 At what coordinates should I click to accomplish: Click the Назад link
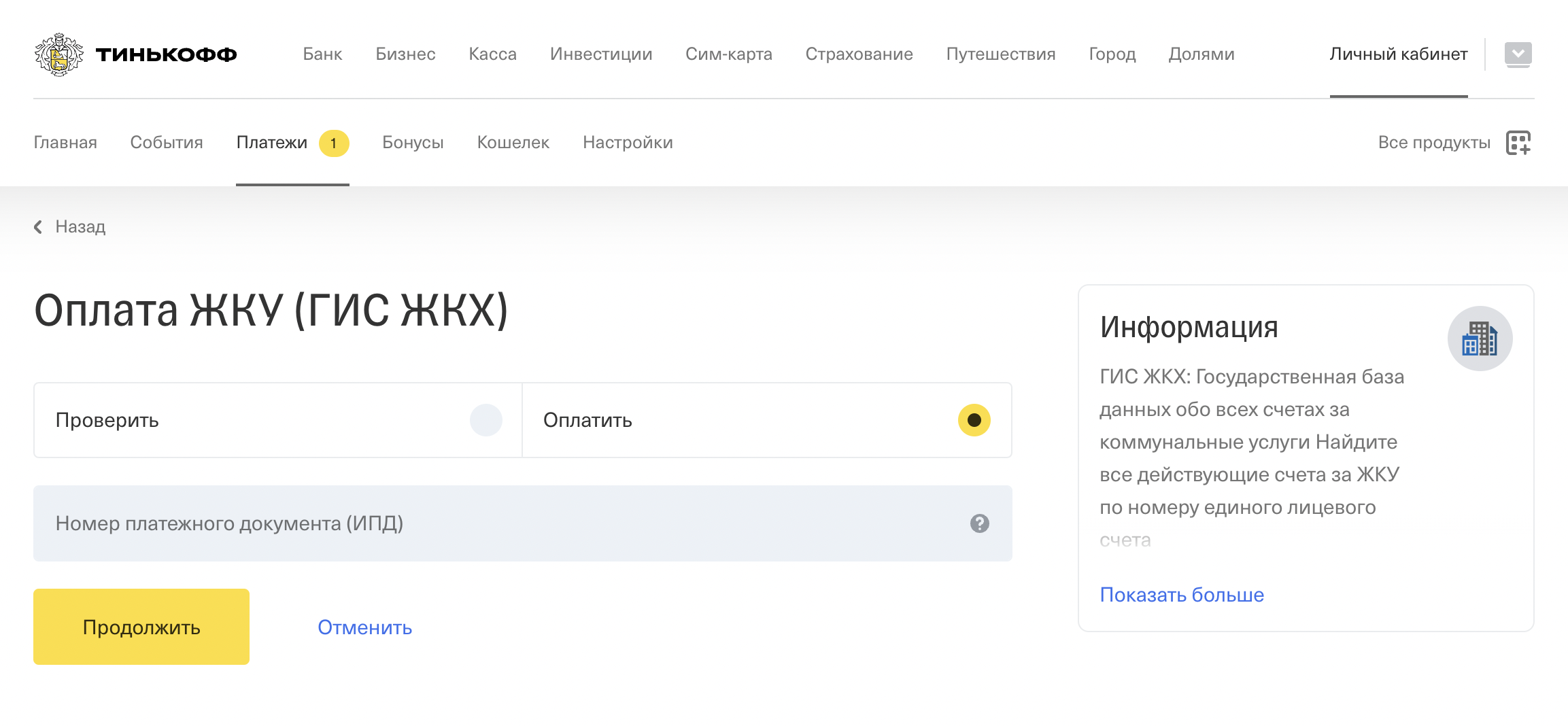80,227
